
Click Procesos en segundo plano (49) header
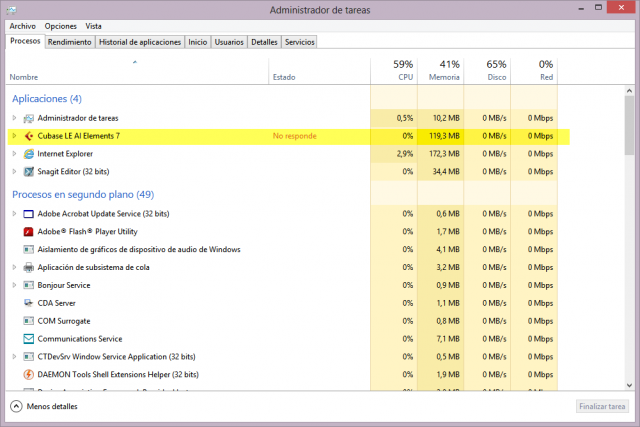pyautogui.click(x=83, y=195)
